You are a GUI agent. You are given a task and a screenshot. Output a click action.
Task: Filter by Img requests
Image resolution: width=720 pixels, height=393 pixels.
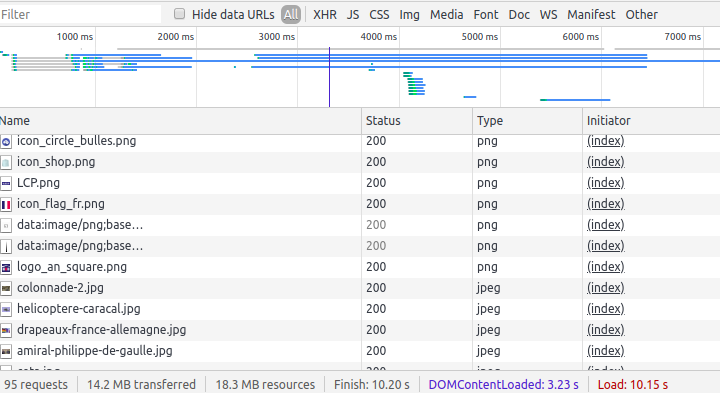click(x=409, y=15)
